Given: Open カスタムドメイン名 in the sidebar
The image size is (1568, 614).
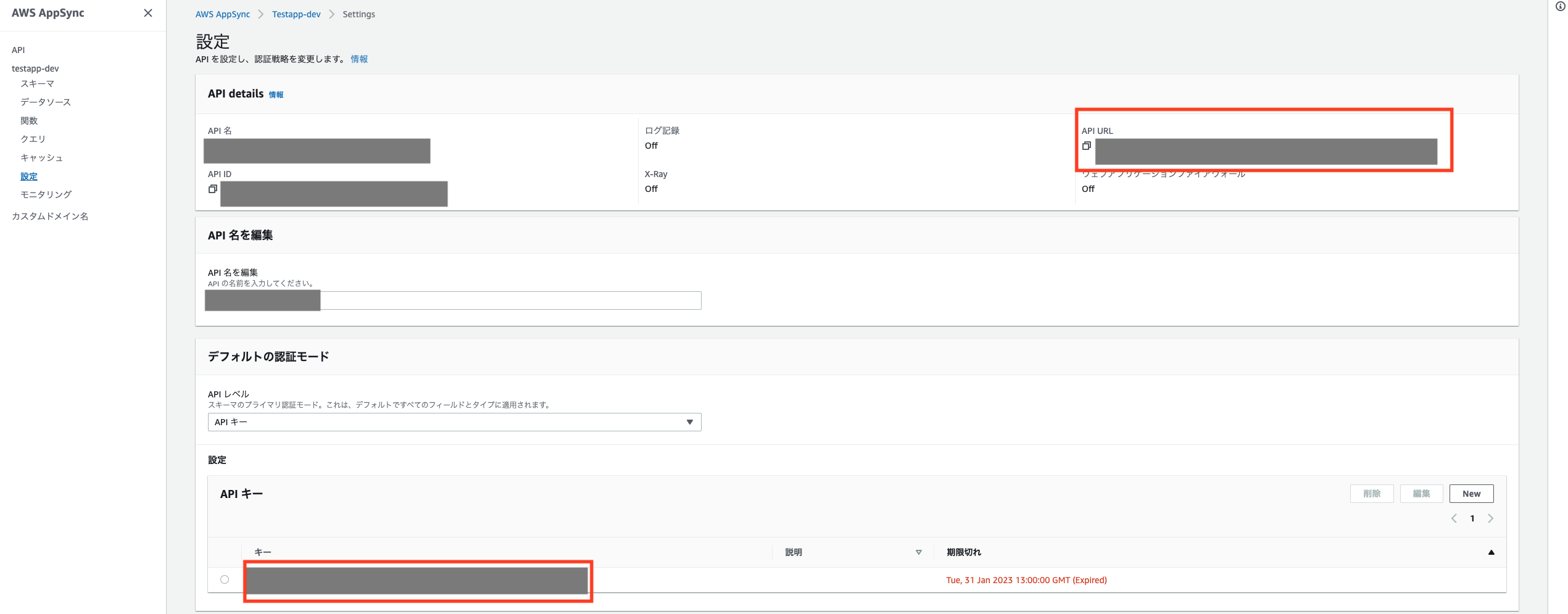Looking at the screenshot, I should (x=50, y=216).
